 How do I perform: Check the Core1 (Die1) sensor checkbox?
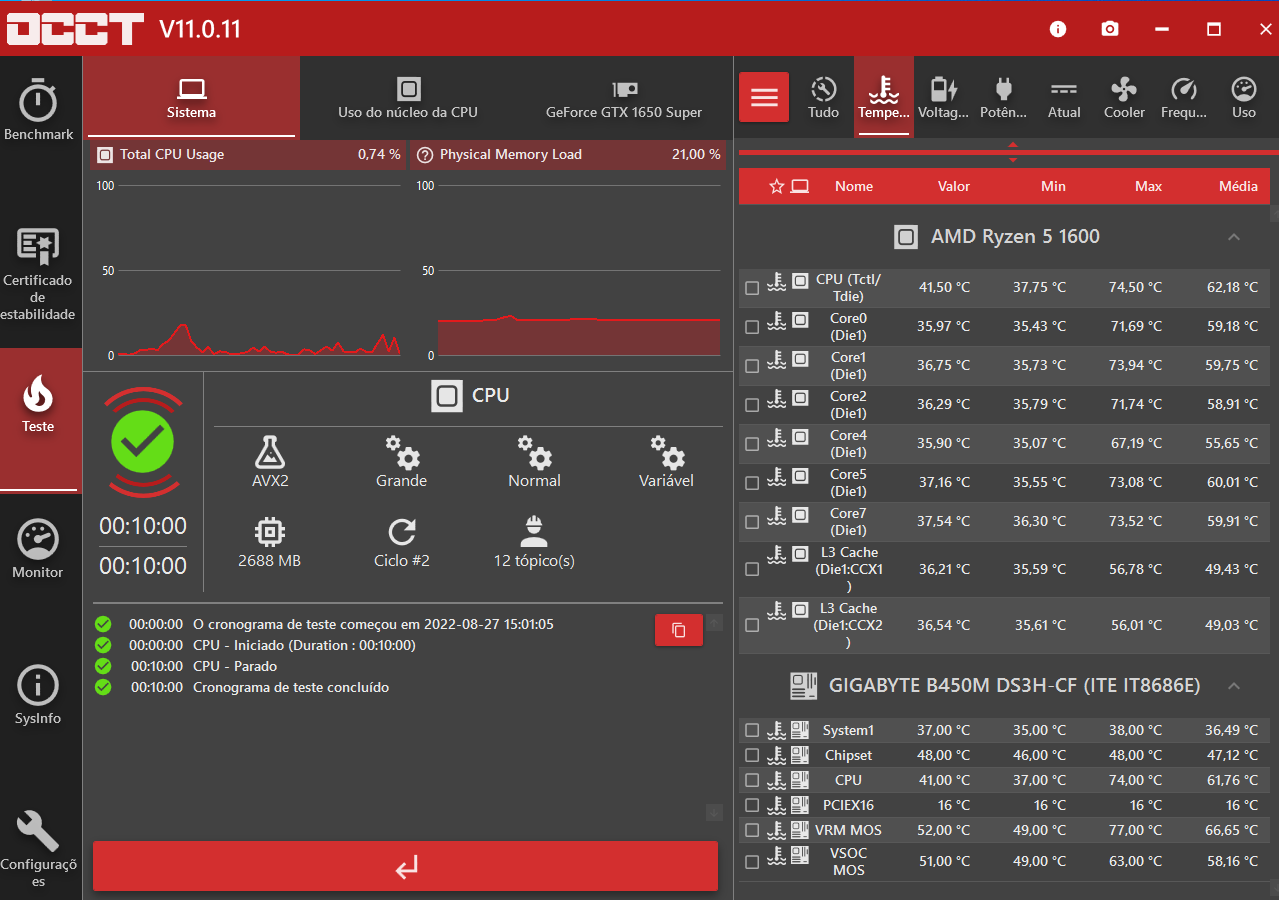[x=752, y=366]
